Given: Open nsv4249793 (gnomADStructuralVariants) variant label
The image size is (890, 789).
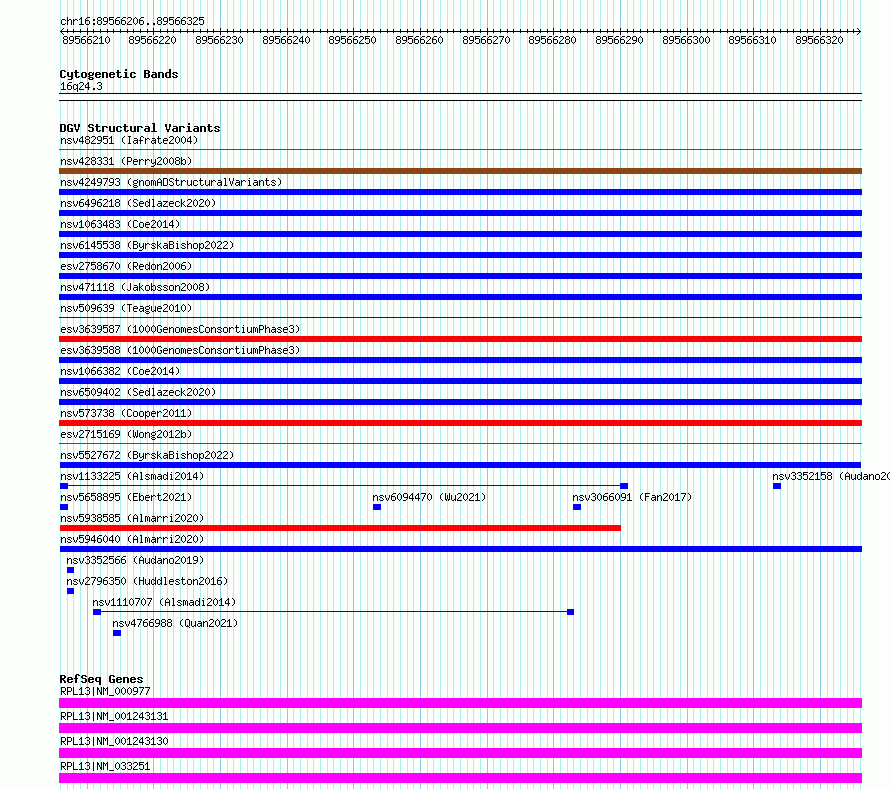Looking at the screenshot, I should (x=171, y=182).
